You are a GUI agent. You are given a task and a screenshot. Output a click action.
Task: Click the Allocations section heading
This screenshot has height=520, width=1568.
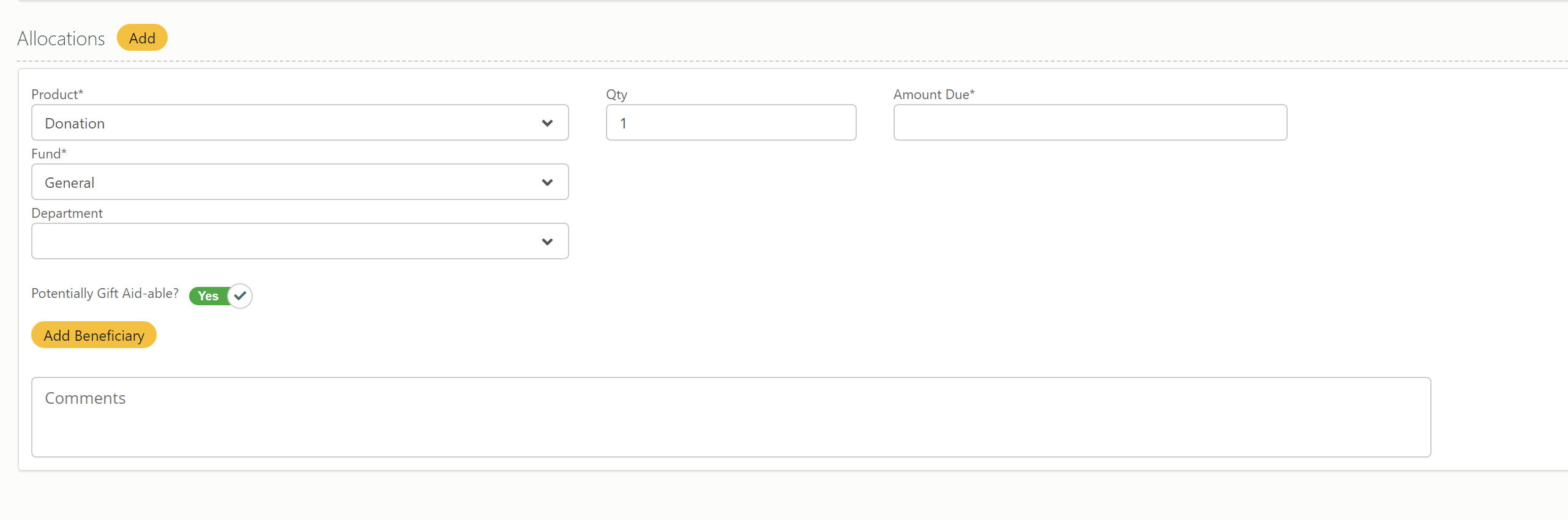pos(61,39)
